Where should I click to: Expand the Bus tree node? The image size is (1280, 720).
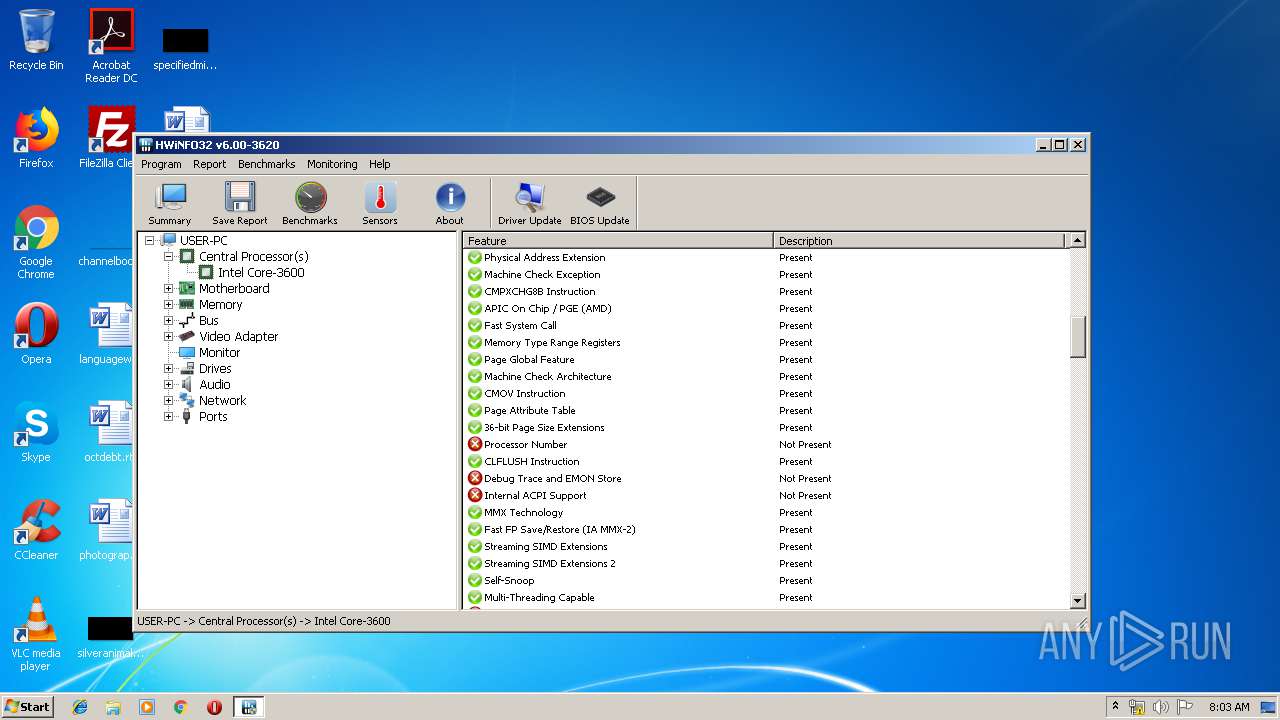(169, 321)
